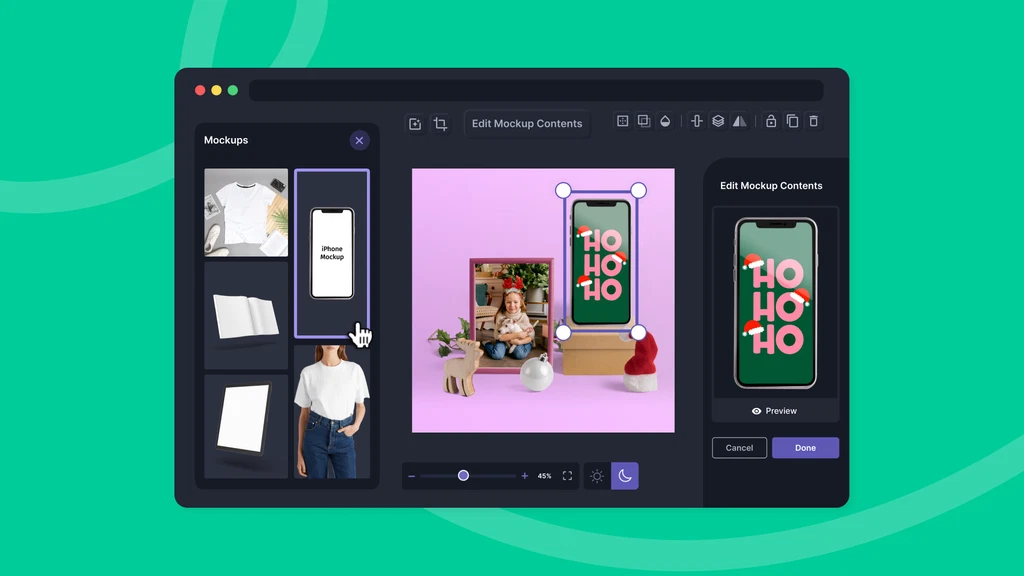
Task: Duplicate the selected element
Action: [792, 121]
